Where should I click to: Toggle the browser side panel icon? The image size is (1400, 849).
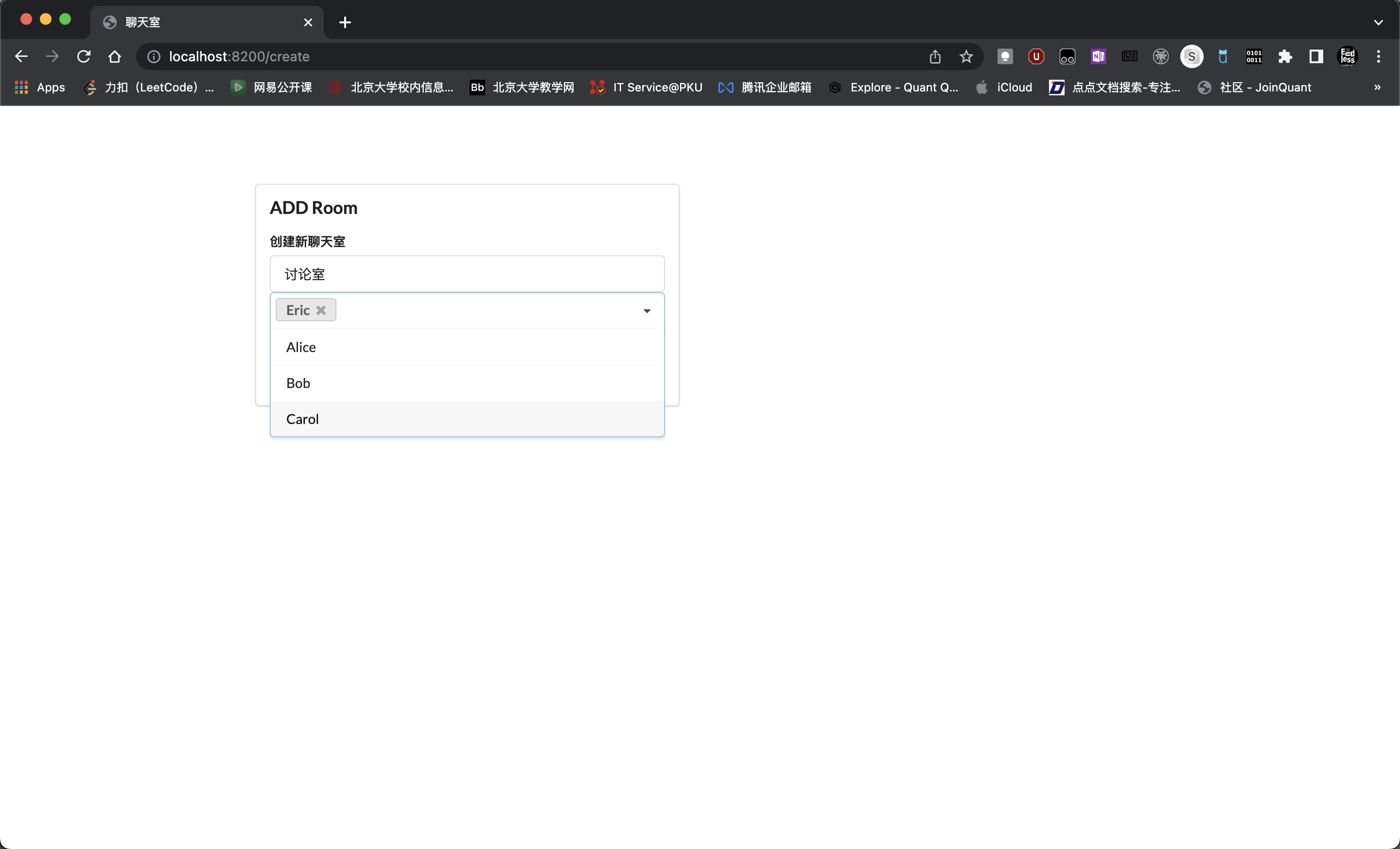1316,56
